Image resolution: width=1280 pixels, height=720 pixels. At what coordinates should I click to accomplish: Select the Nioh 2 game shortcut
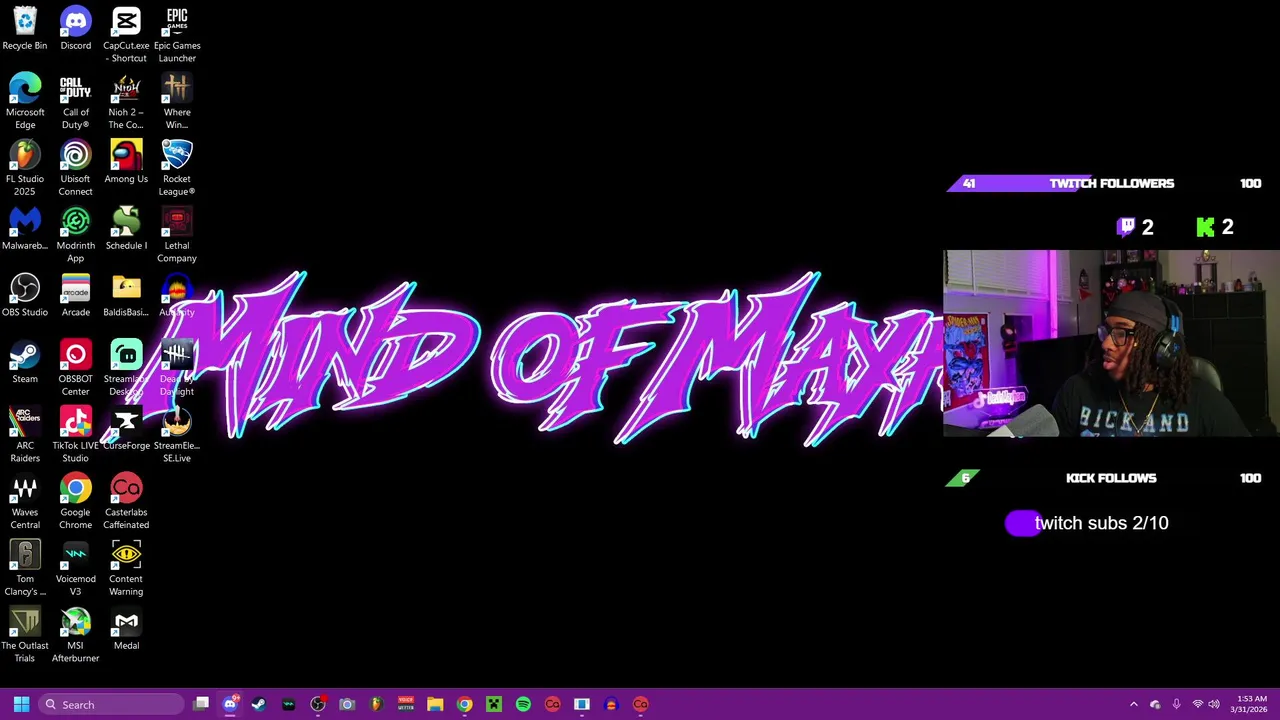(126, 101)
